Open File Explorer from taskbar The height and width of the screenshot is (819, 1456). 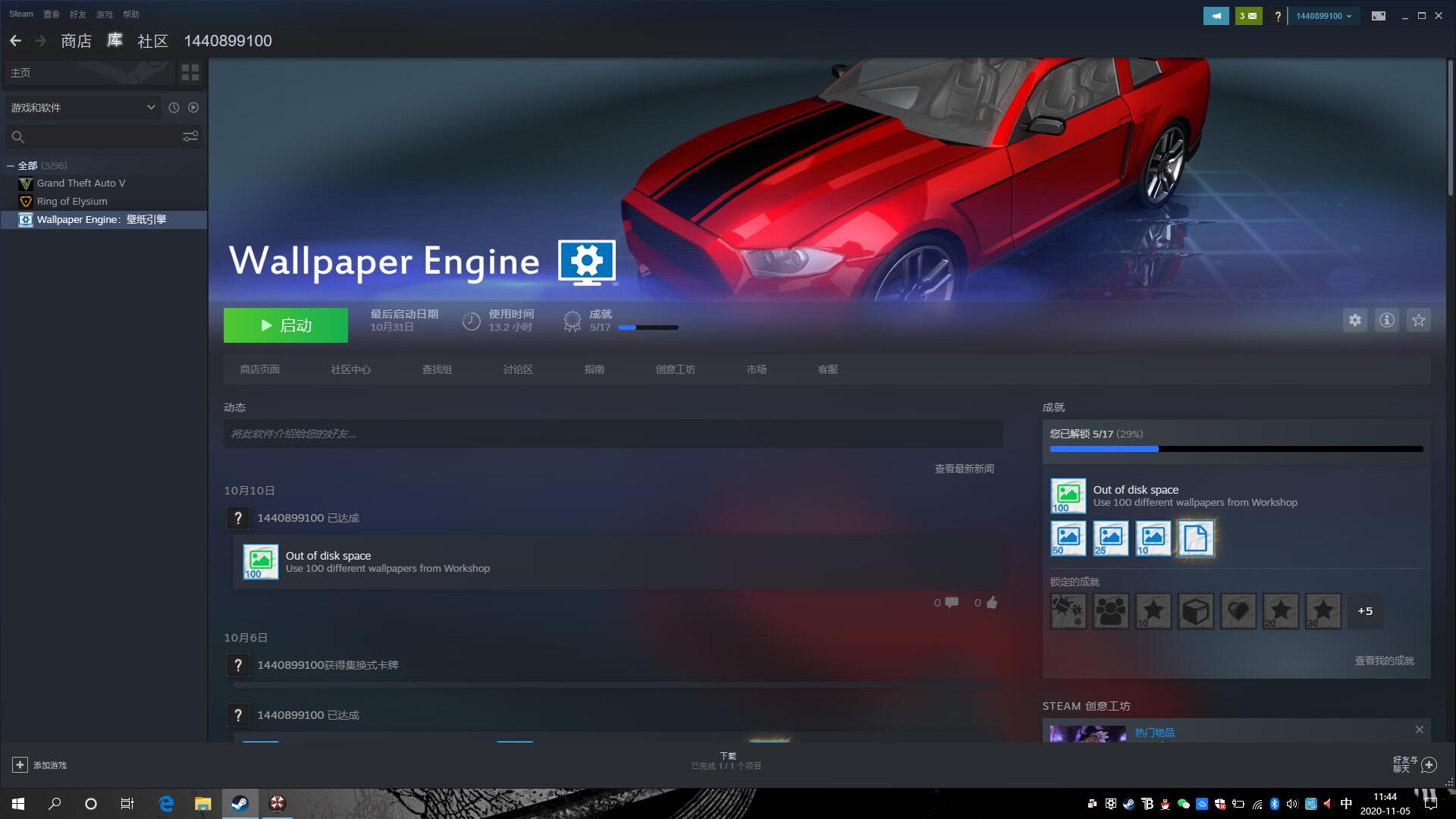(202, 804)
